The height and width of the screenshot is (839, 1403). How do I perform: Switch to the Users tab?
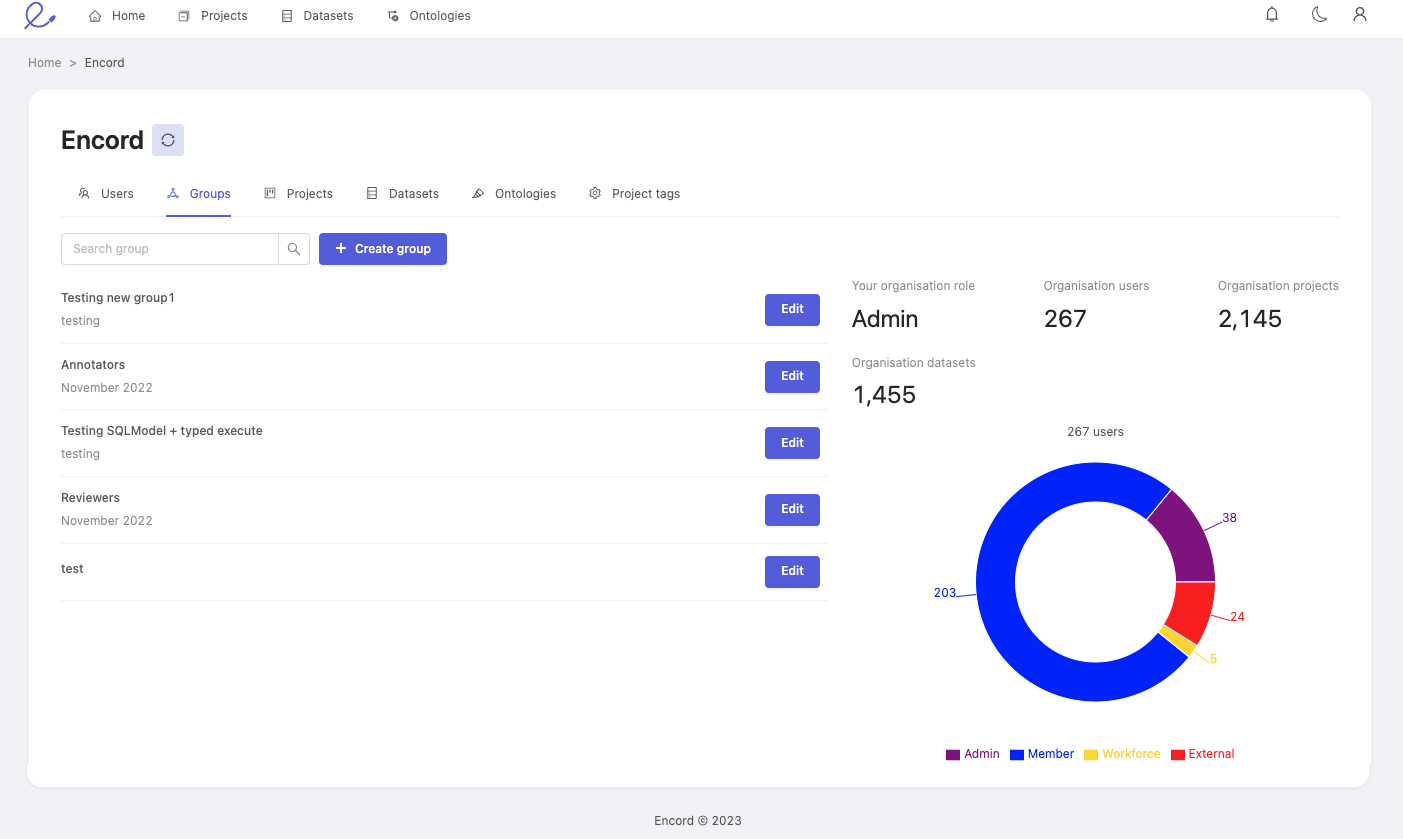pyautogui.click(x=106, y=194)
